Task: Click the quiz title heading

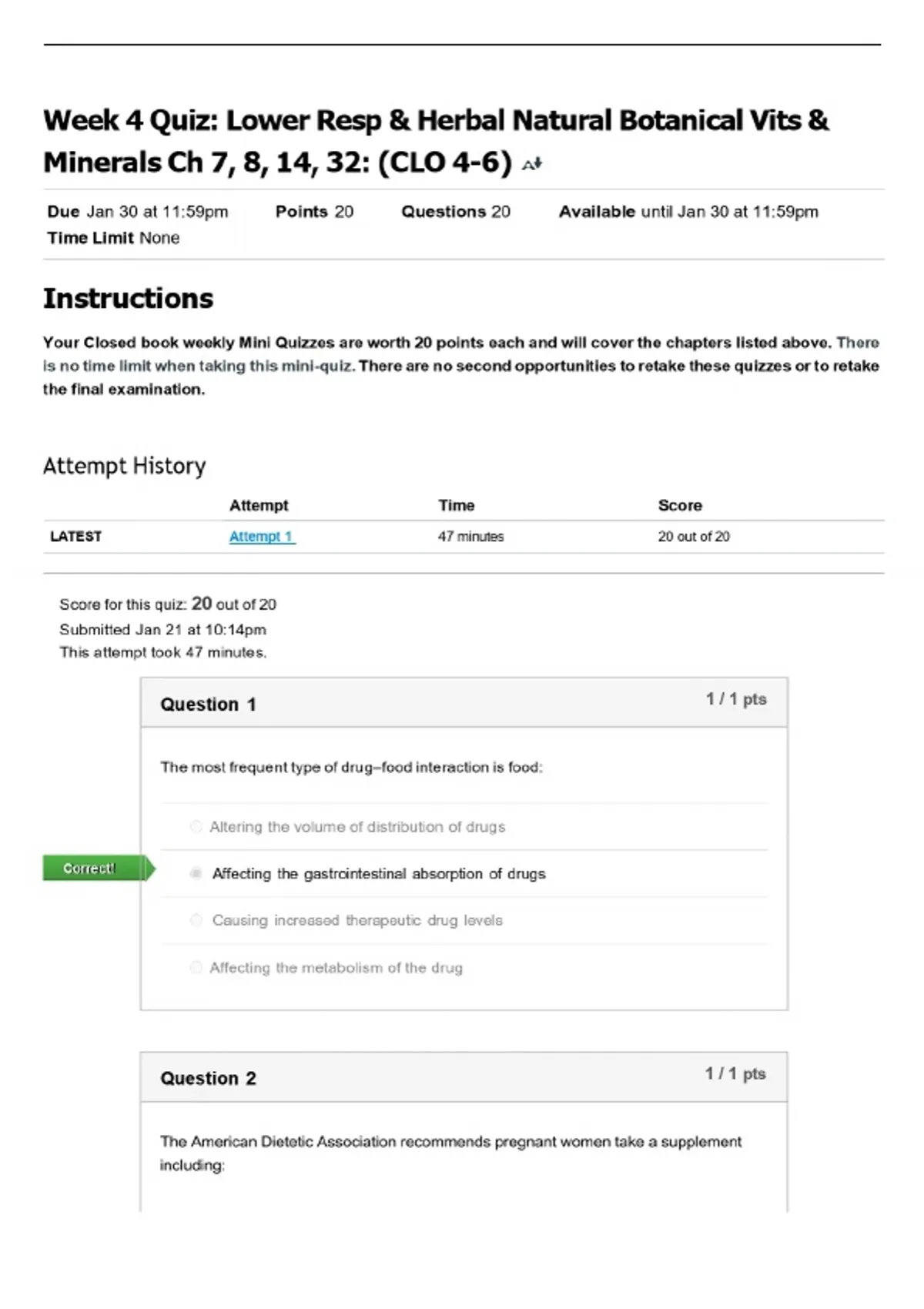Action: (x=436, y=142)
